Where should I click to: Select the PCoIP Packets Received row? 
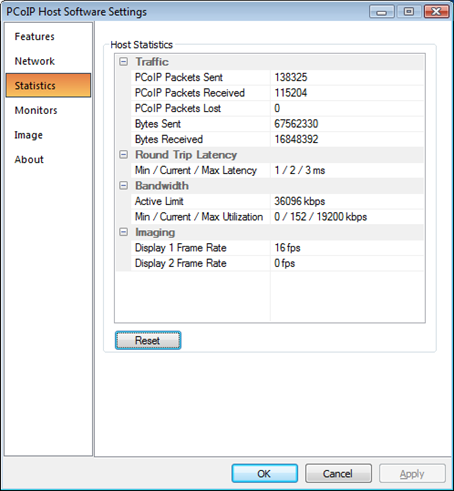point(278,93)
